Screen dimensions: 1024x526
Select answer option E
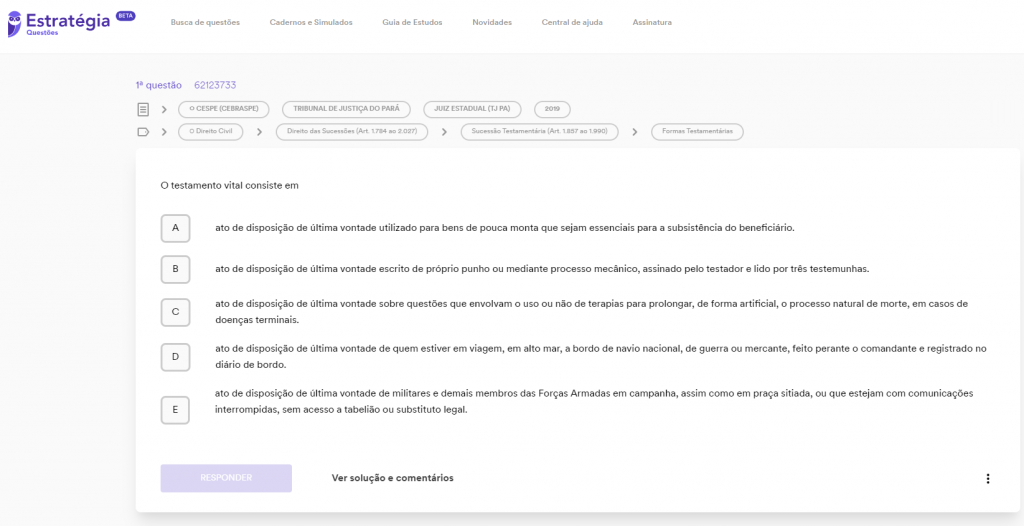tap(175, 410)
